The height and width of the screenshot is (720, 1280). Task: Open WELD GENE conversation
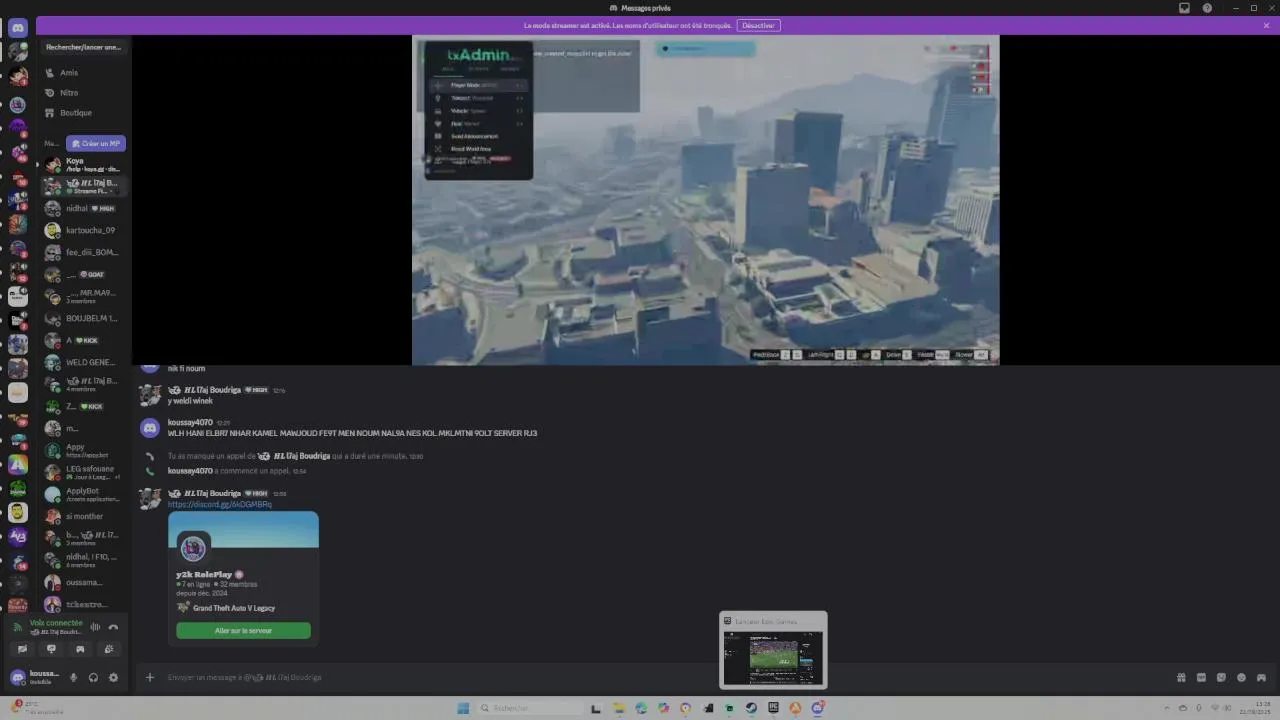click(x=84, y=362)
